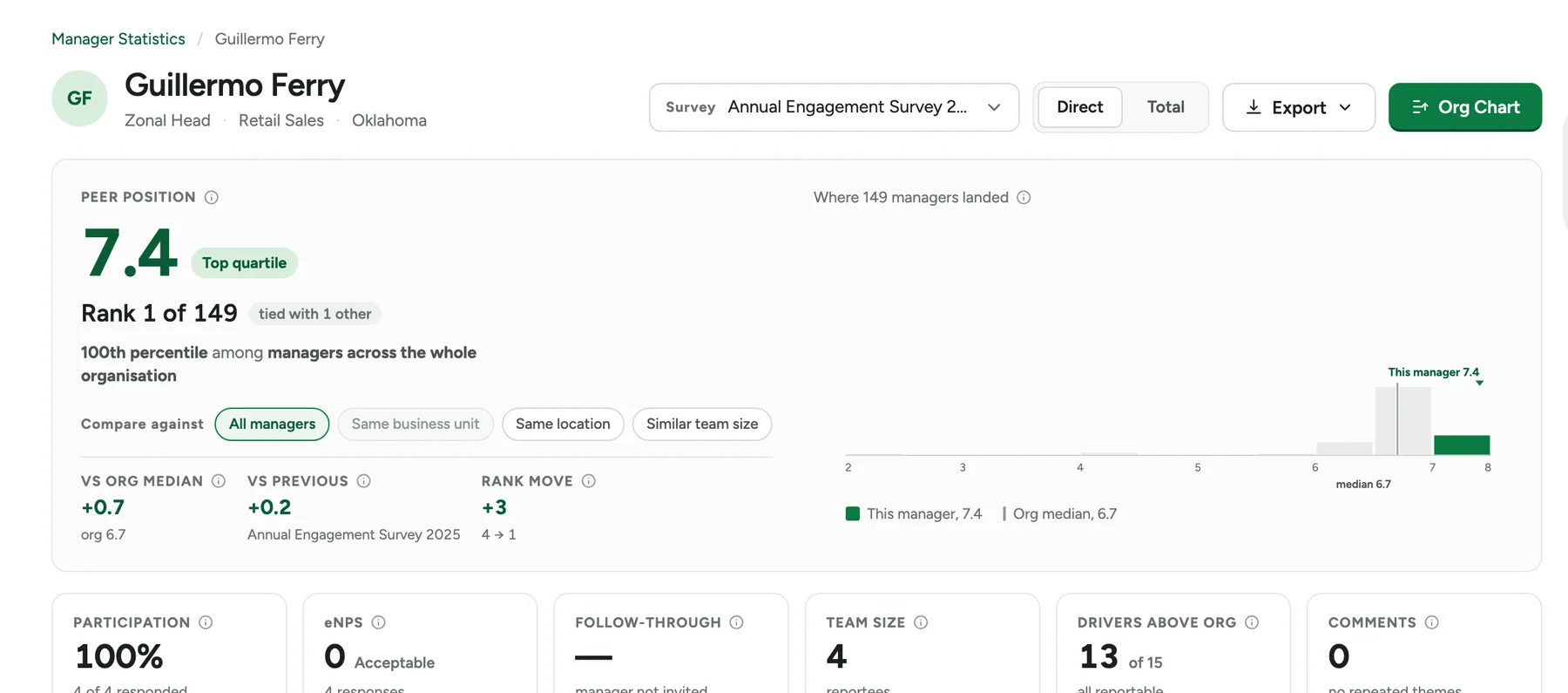The width and height of the screenshot is (1568, 693).
Task: Switch the view to Total reports
Action: click(1166, 107)
